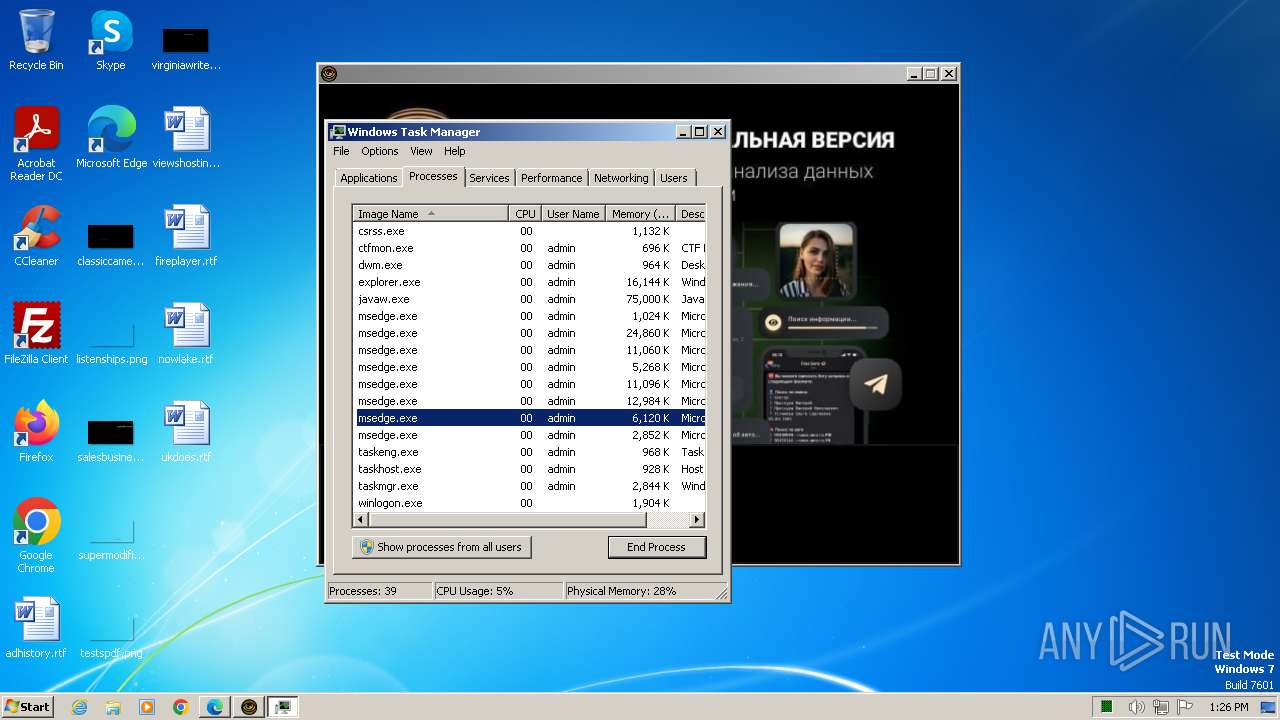Image resolution: width=1280 pixels, height=720 pixels.
Task: Open the Start menu
Action: pyautogui.click(x=27, y=707)
